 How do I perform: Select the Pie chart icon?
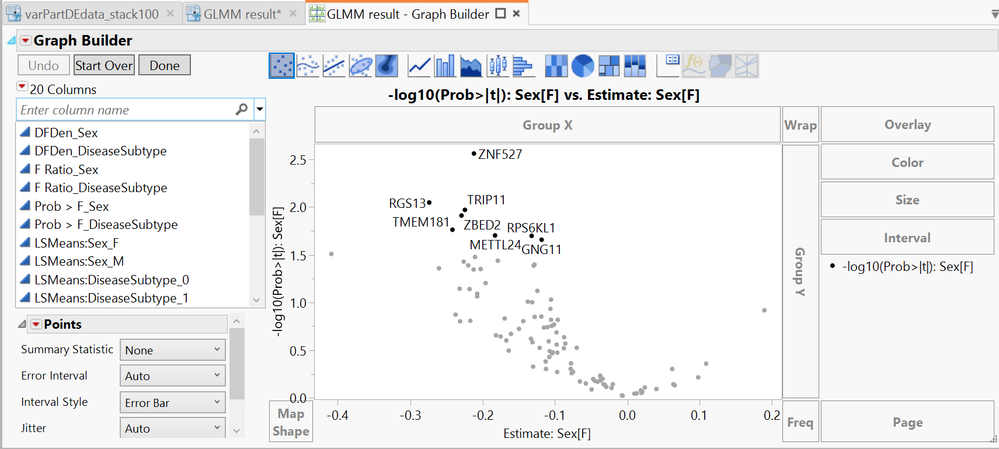tap(582, 65)
